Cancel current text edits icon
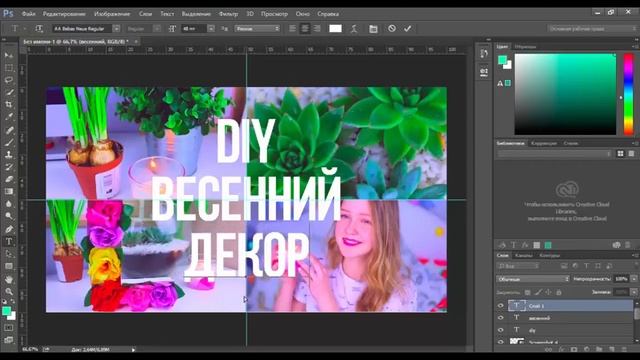Screen dimensions: 640x360 tap(392, 29)
